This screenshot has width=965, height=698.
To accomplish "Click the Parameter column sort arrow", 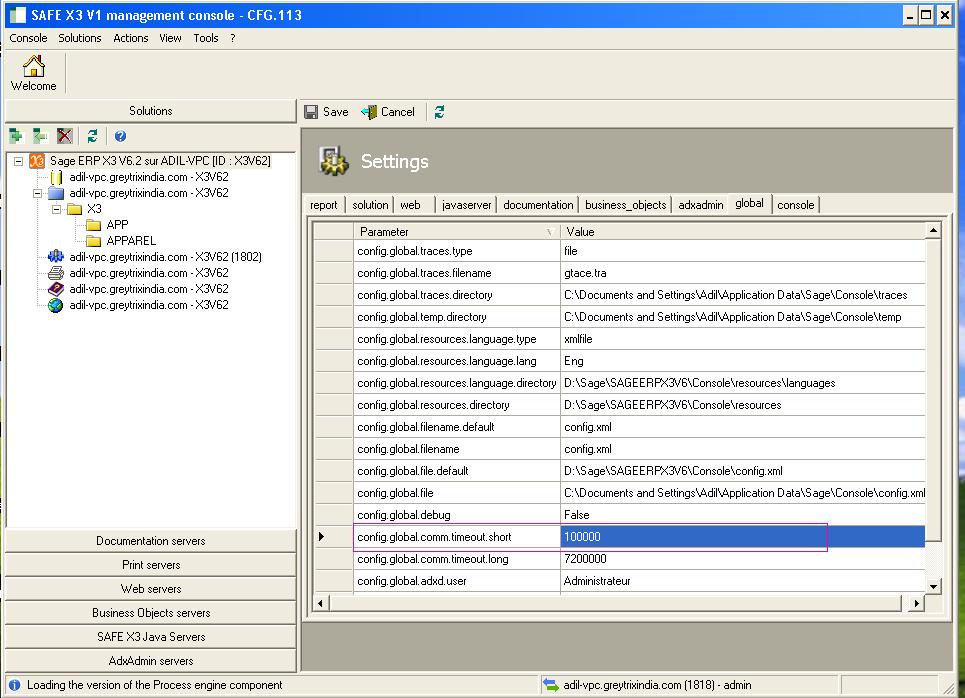I will point(550,232).
